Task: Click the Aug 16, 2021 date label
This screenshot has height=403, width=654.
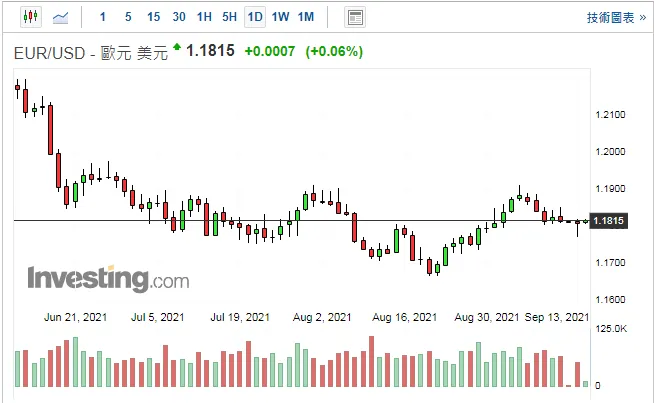Action: pyautogui.click(x=405, y=317)
